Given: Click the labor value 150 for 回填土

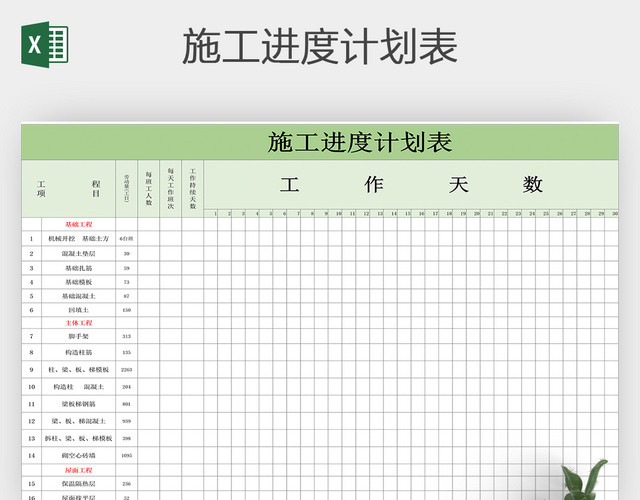Looking at the screenshot, I should point(127,310).
